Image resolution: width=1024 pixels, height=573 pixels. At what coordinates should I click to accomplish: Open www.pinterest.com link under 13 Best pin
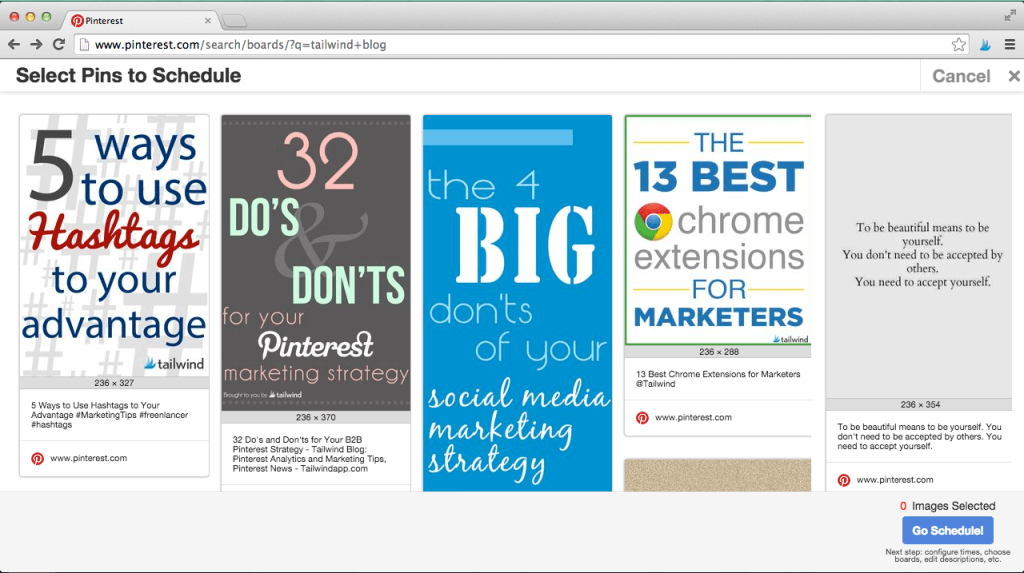(x=694, y=417)
